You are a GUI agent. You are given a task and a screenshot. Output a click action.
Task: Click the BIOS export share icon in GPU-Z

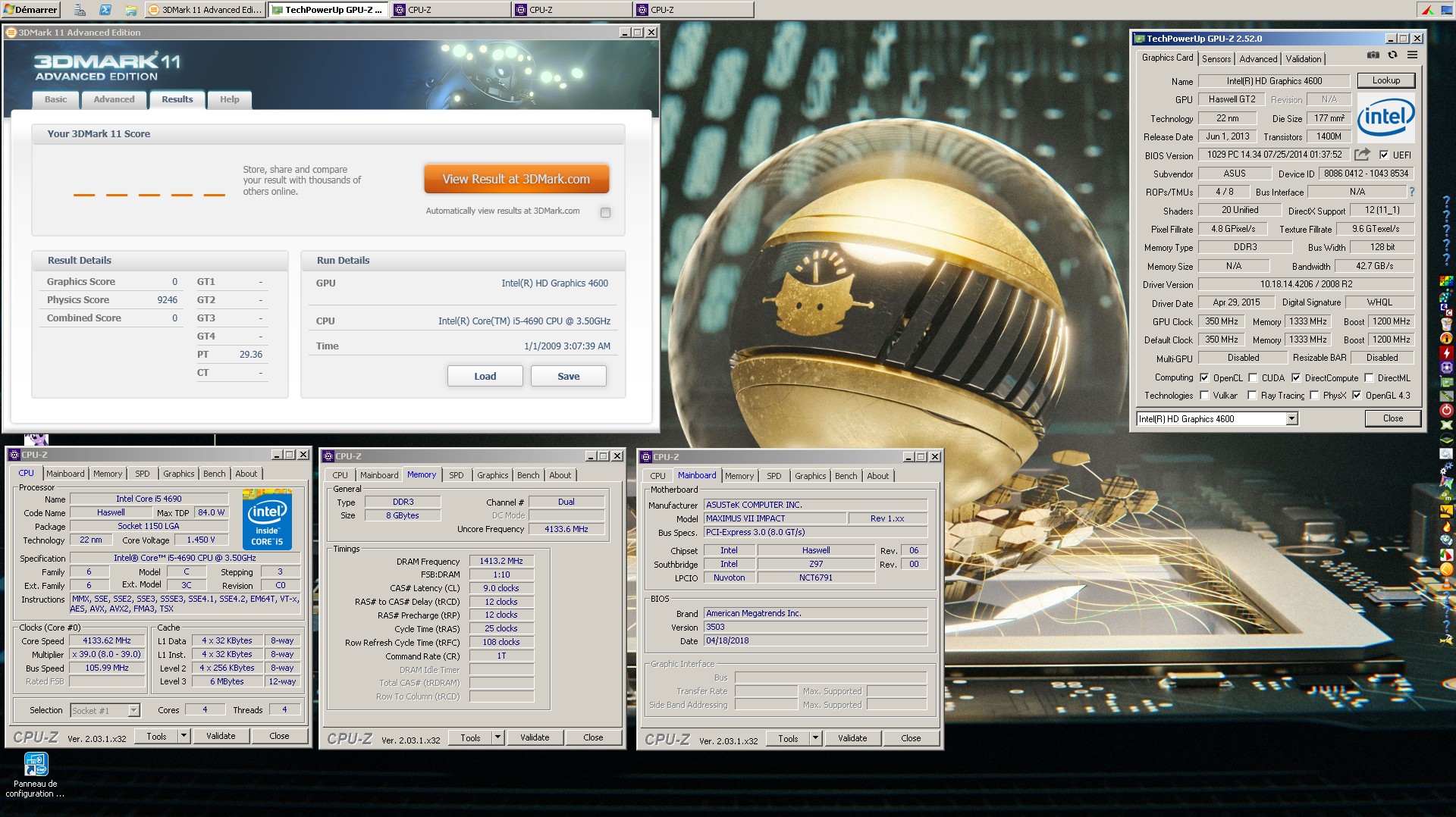coord(1362,155)
